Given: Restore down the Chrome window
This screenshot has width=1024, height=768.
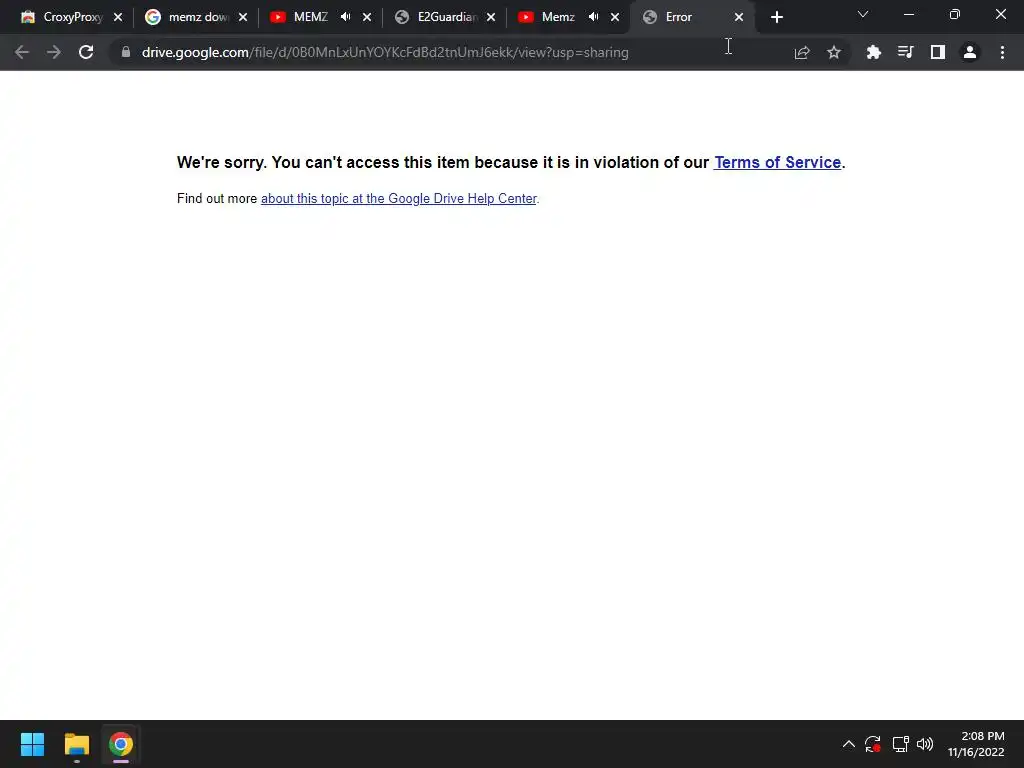Looking at the screenshot, I should tap(955, 14).
